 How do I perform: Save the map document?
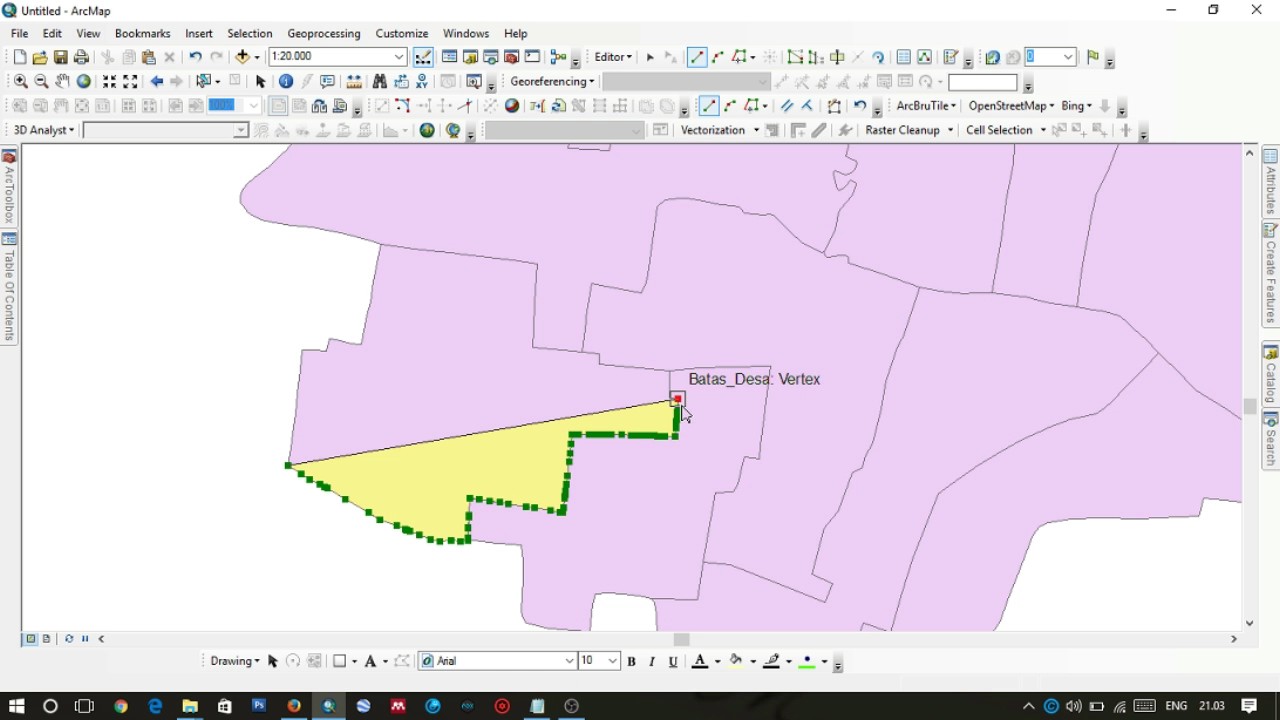point(61,57)
